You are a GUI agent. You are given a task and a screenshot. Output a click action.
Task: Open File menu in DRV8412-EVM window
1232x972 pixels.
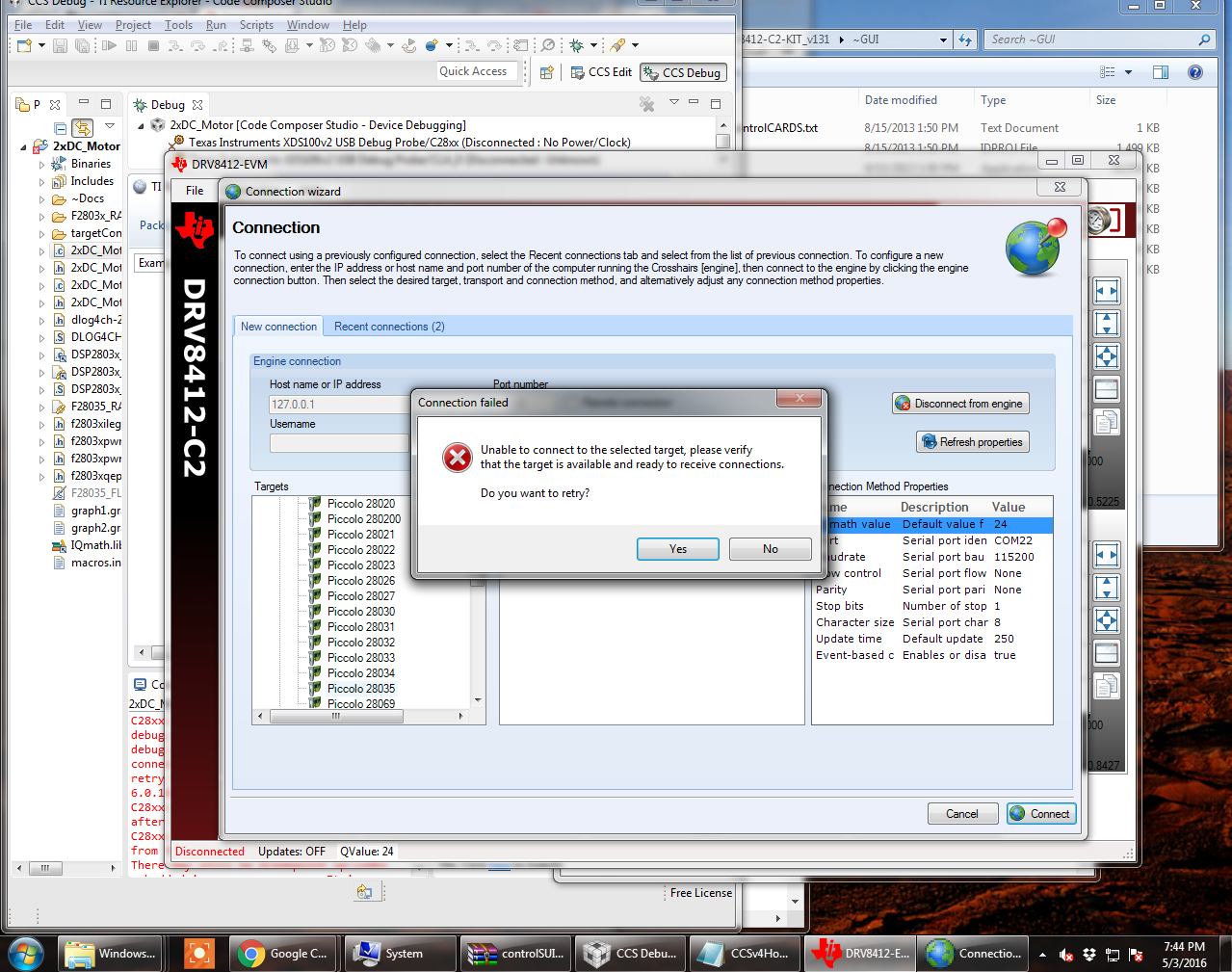(195, 191)
